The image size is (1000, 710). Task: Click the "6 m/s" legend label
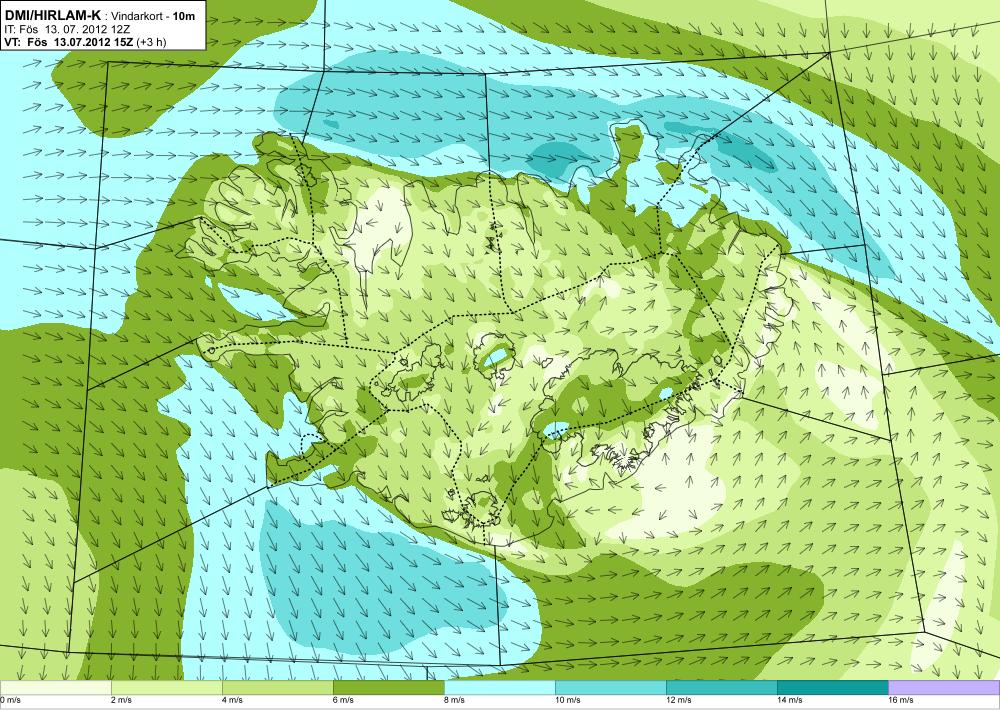point(344,700)
